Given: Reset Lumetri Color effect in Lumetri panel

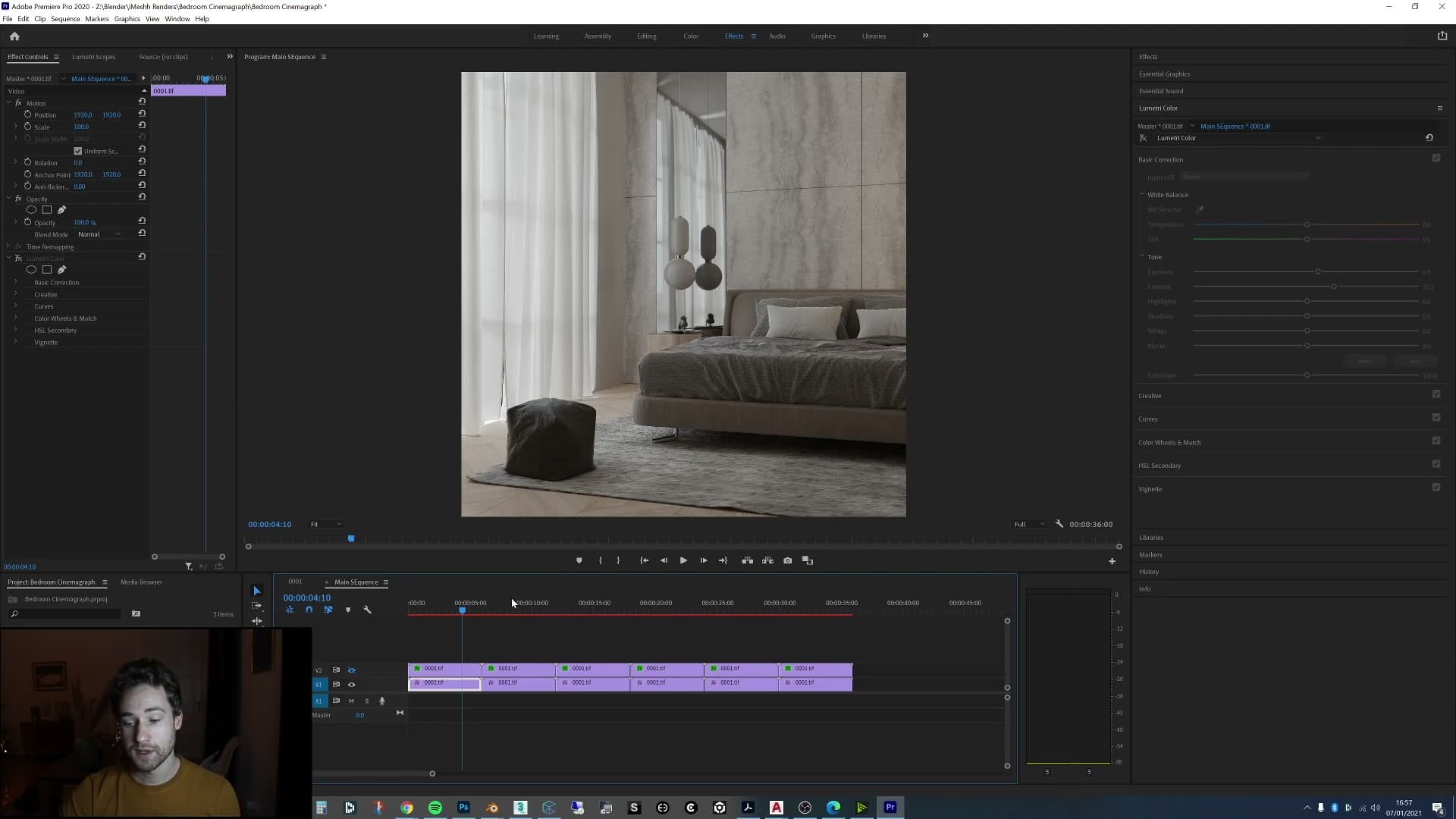Looking at the screenshot, I should 1429,138.
